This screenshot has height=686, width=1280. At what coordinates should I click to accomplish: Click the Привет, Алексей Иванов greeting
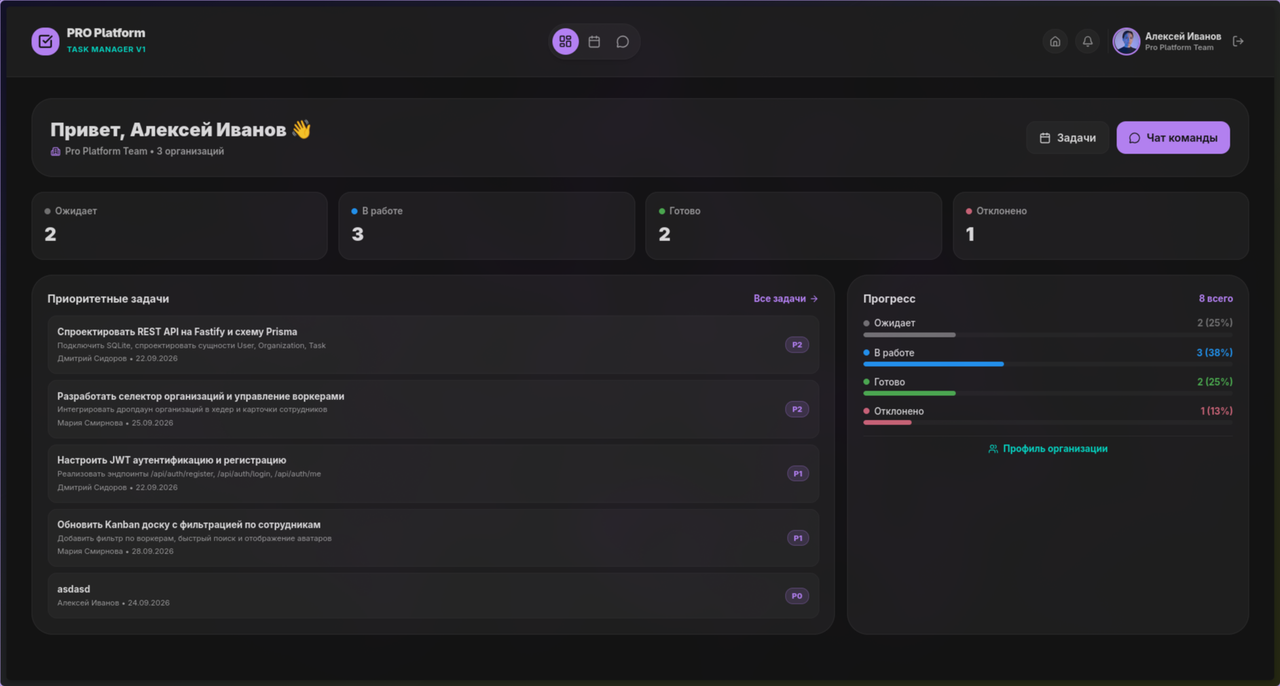pyautogui.click(x=181, y=130)
